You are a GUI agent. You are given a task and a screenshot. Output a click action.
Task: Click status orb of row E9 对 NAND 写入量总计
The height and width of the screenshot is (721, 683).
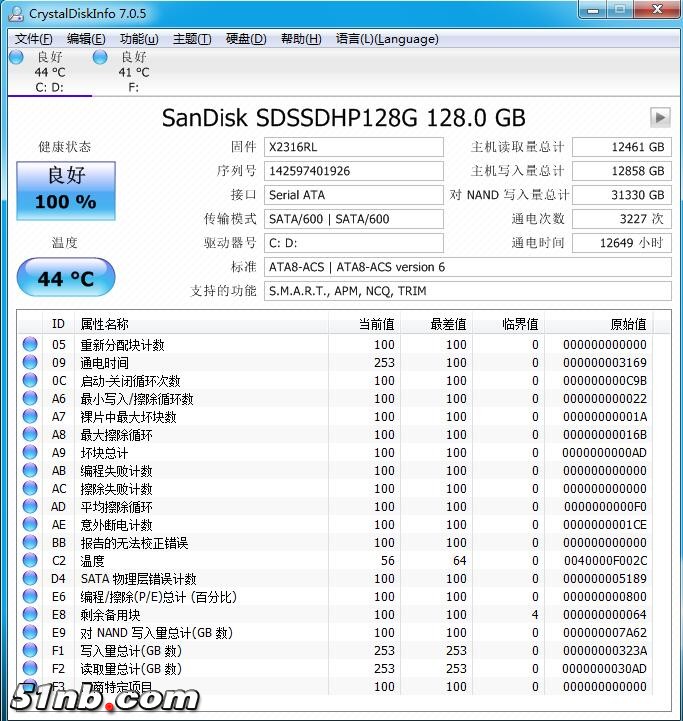(30, 632)
